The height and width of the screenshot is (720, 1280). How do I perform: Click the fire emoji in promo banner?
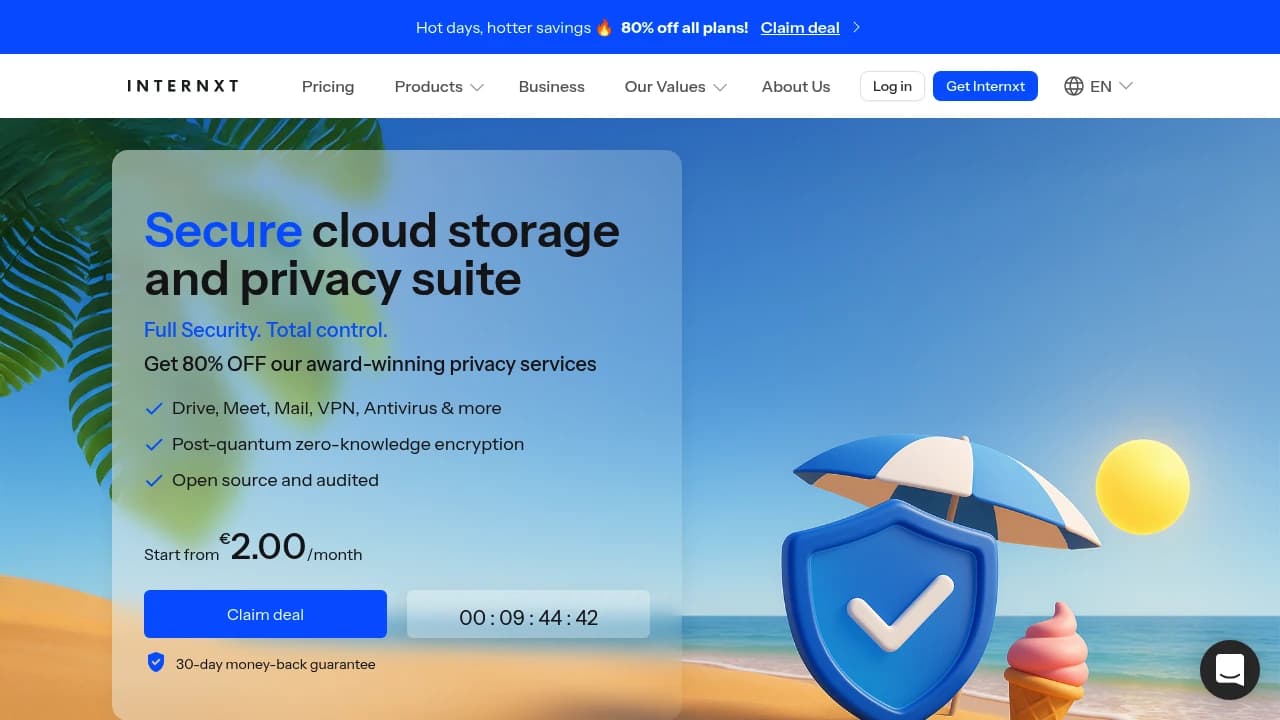tap(604, 28)
